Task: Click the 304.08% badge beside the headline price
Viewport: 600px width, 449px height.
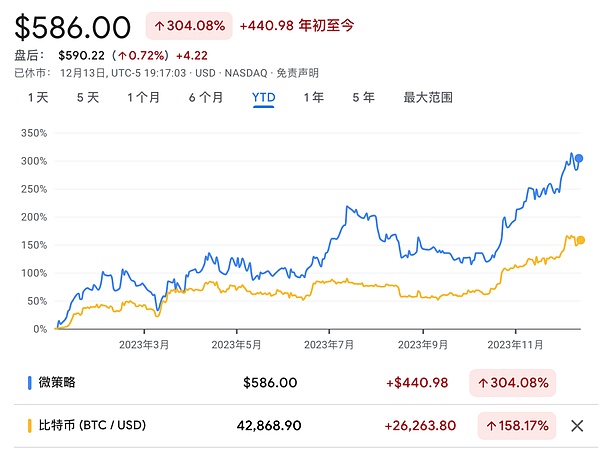Action: coord(189,26)
